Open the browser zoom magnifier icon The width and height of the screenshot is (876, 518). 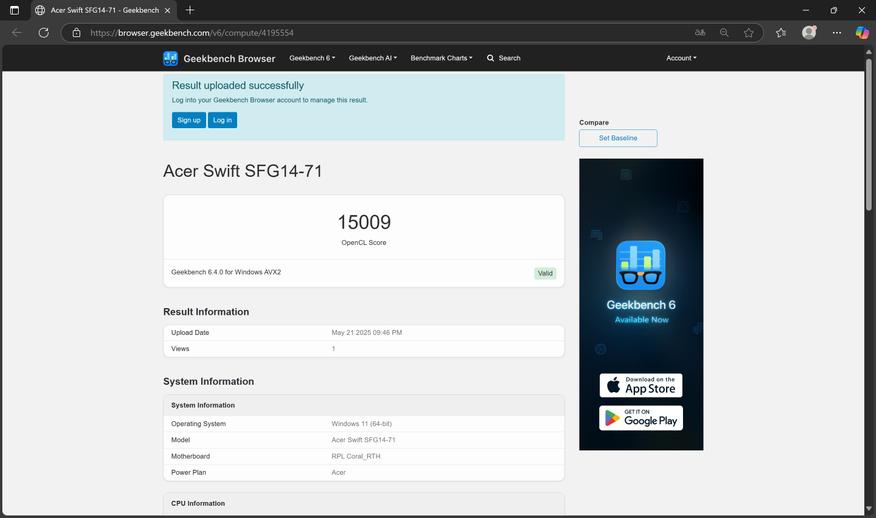pyautogui.click(x=724, y=32)
